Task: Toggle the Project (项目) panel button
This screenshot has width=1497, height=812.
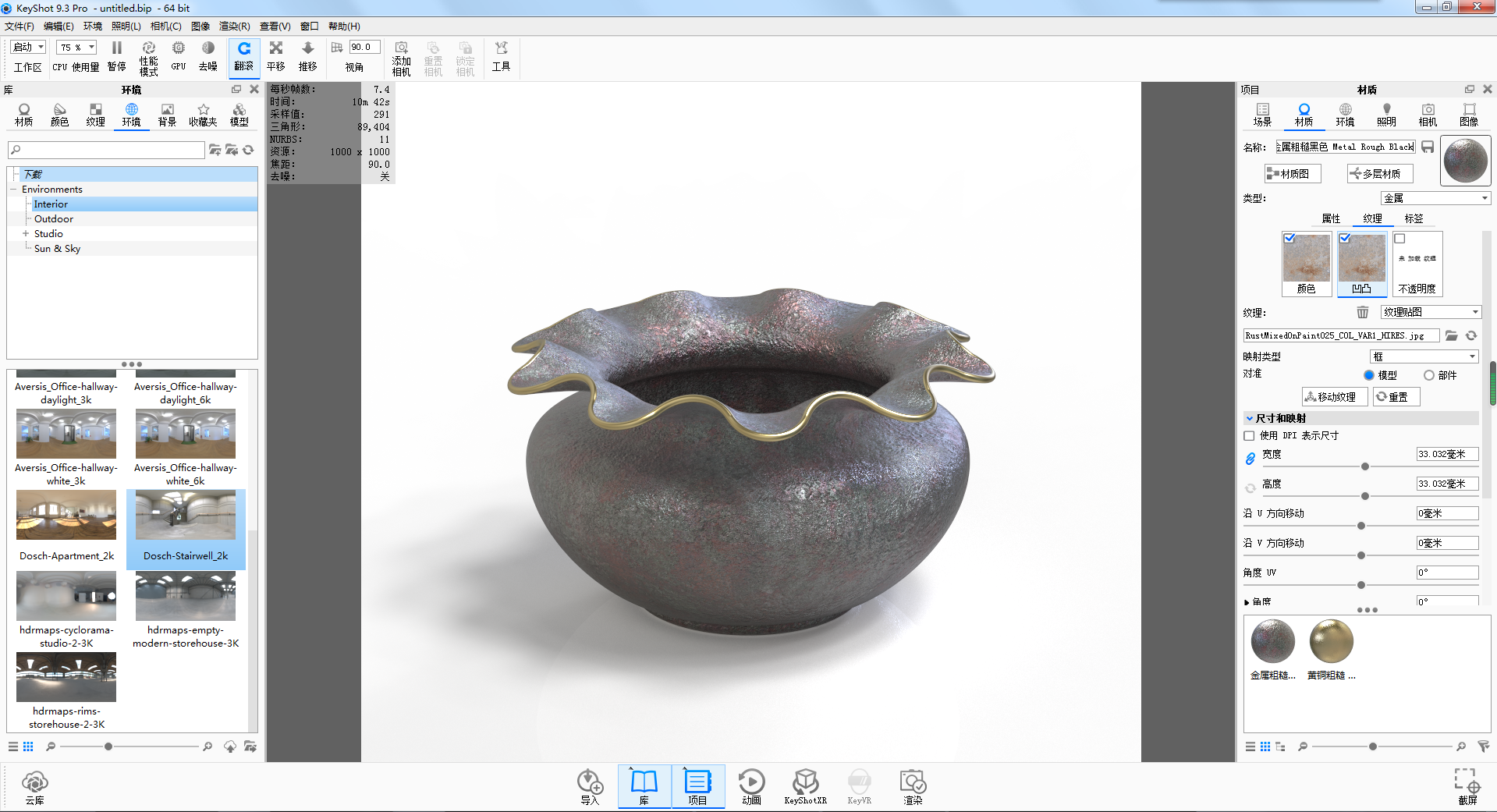Action: tap(698, 787)
